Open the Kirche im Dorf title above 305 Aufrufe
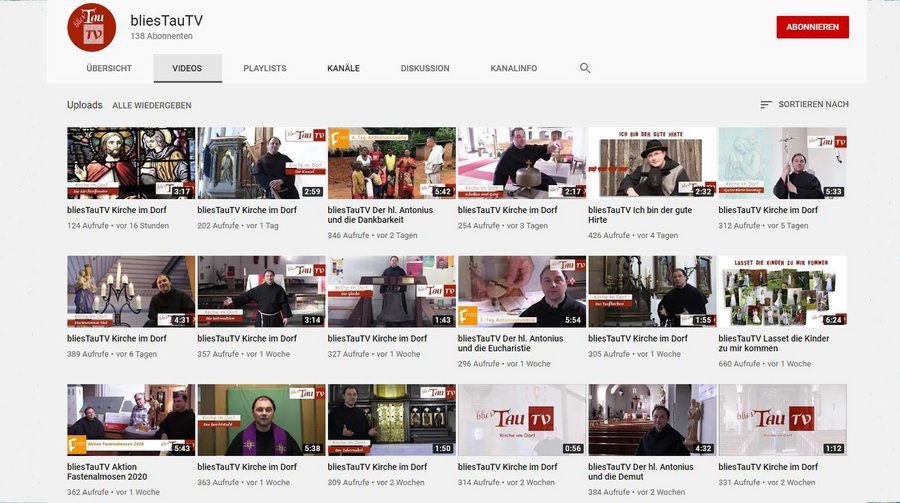Image resolution: width=900 pixels, height=503 pixels. (x=638, y=339)
